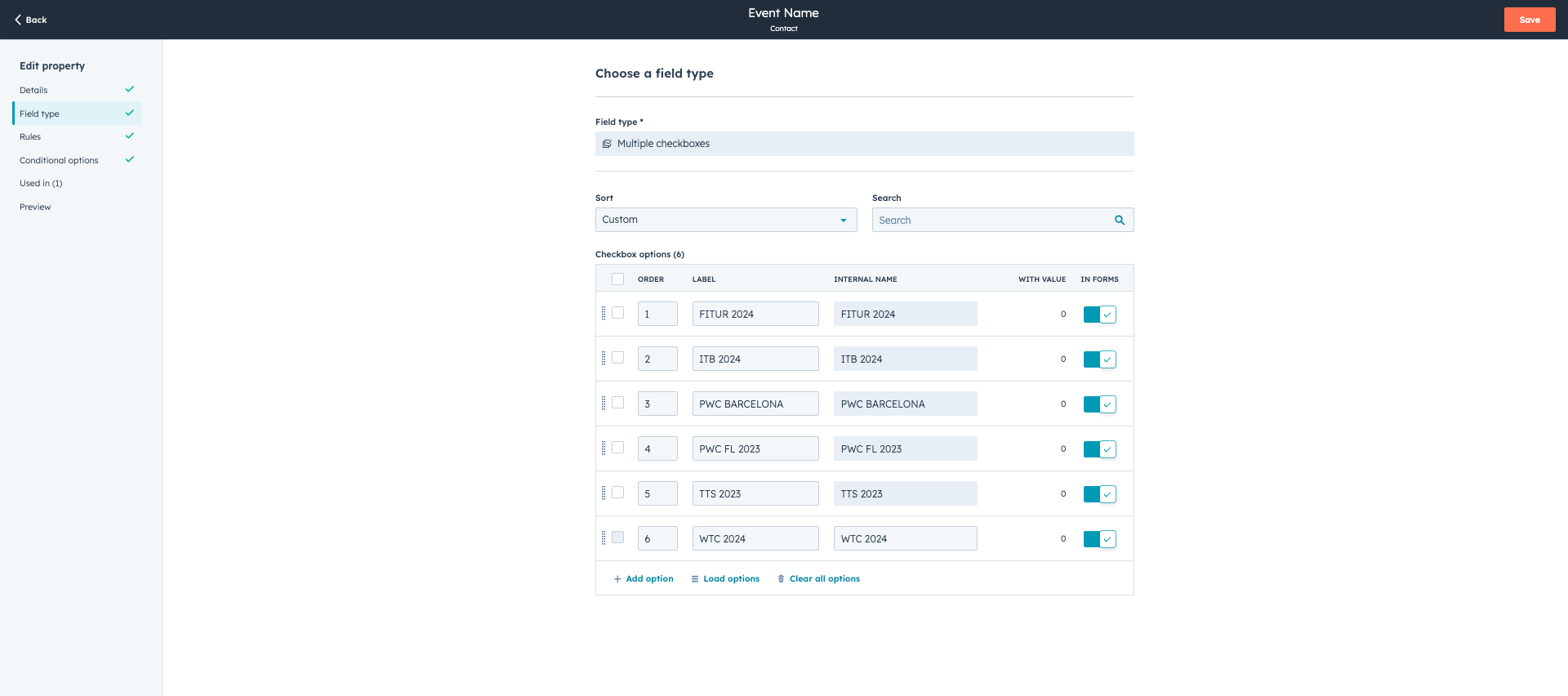Image resolution: width=1568 pixels, height=696 pixels.
Task: Click the INTERNAL NAME column header
Action: click(x=866, y=279)
